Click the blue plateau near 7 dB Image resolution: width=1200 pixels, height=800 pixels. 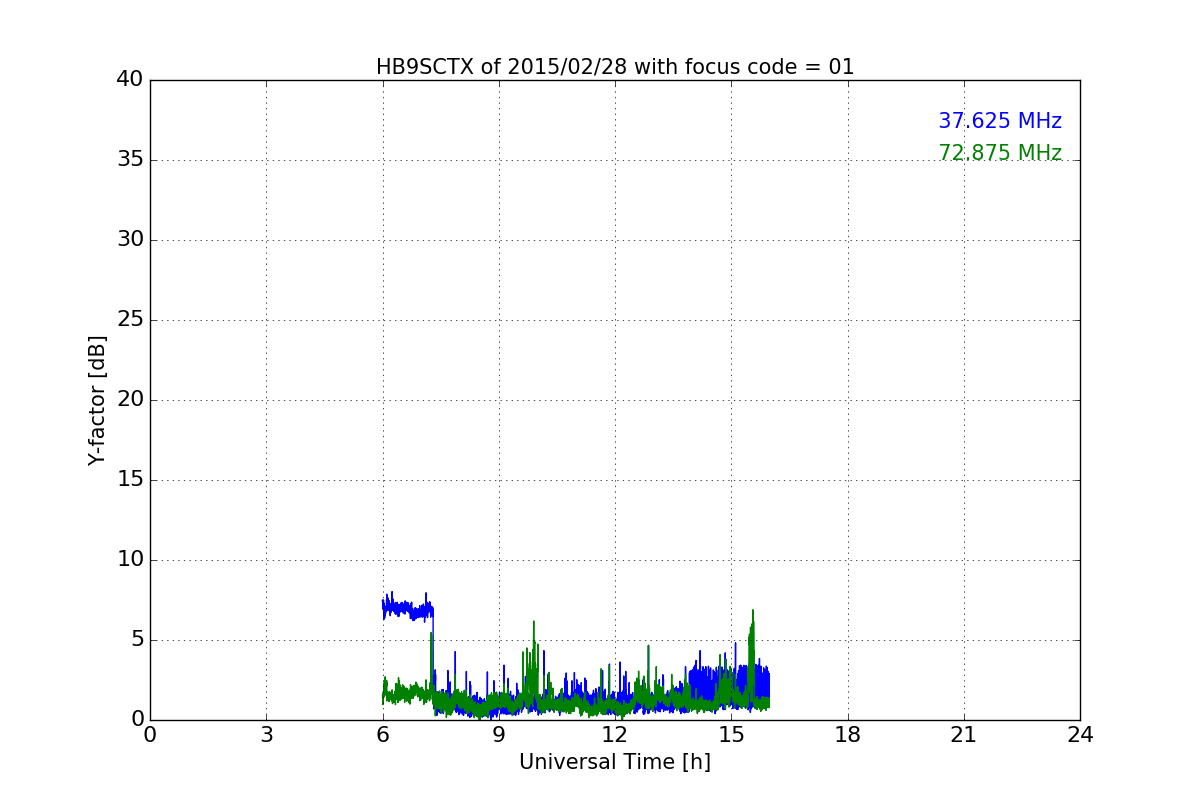click(407, 607)
